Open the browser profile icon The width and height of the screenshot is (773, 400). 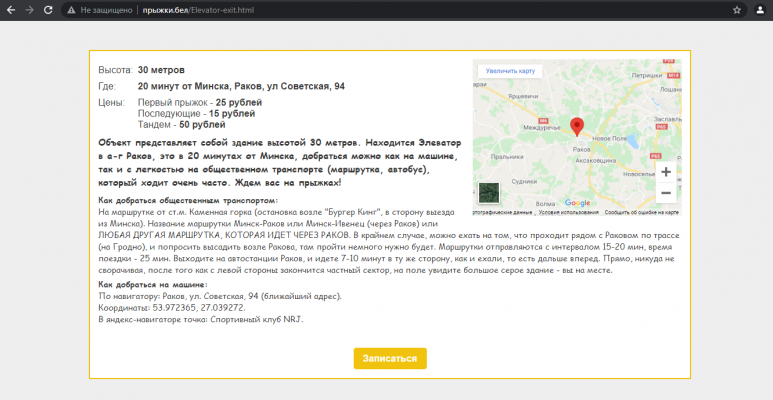[x=758, y=9]
